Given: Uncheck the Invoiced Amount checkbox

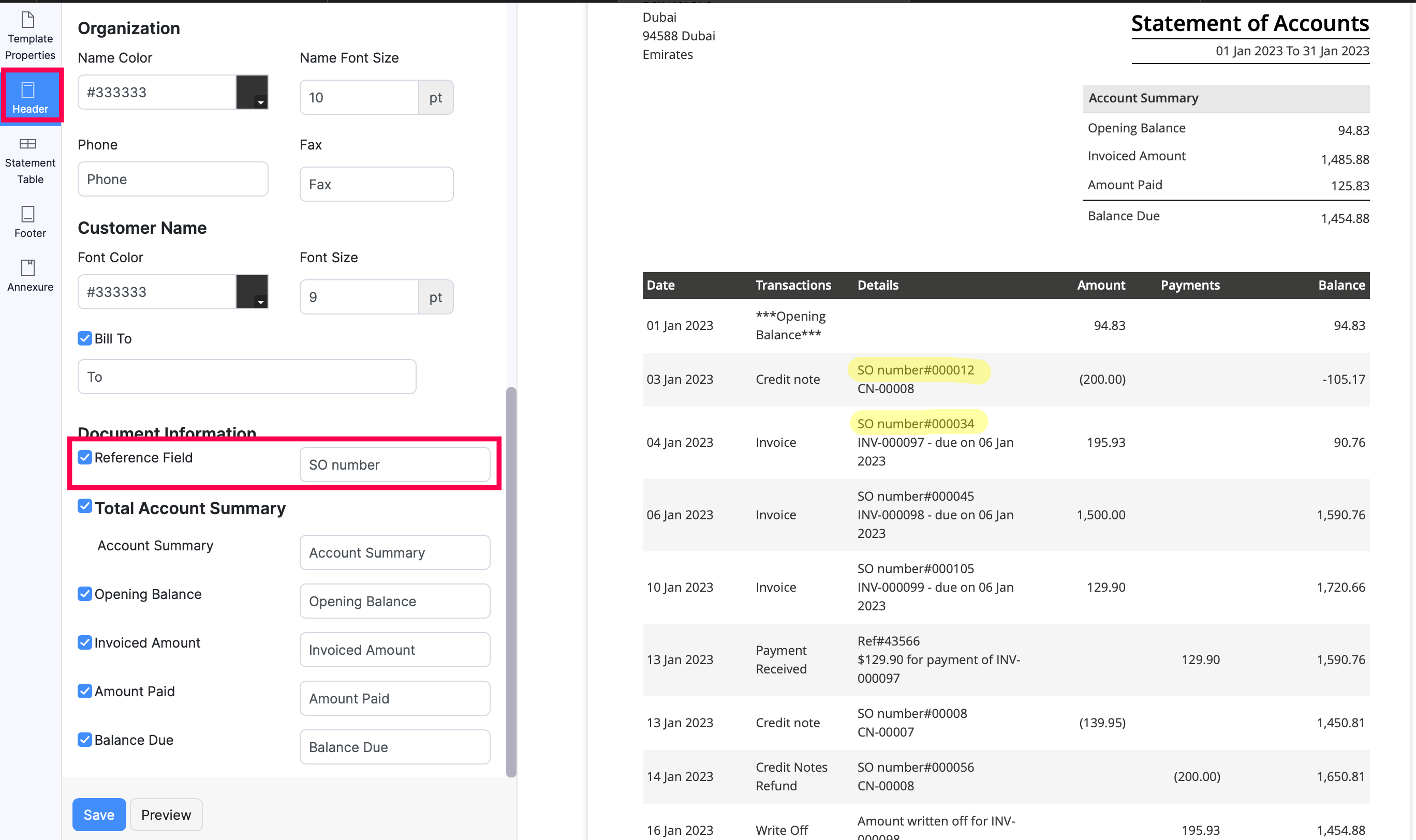Looking at the screenshot, I should coord(84,642).
